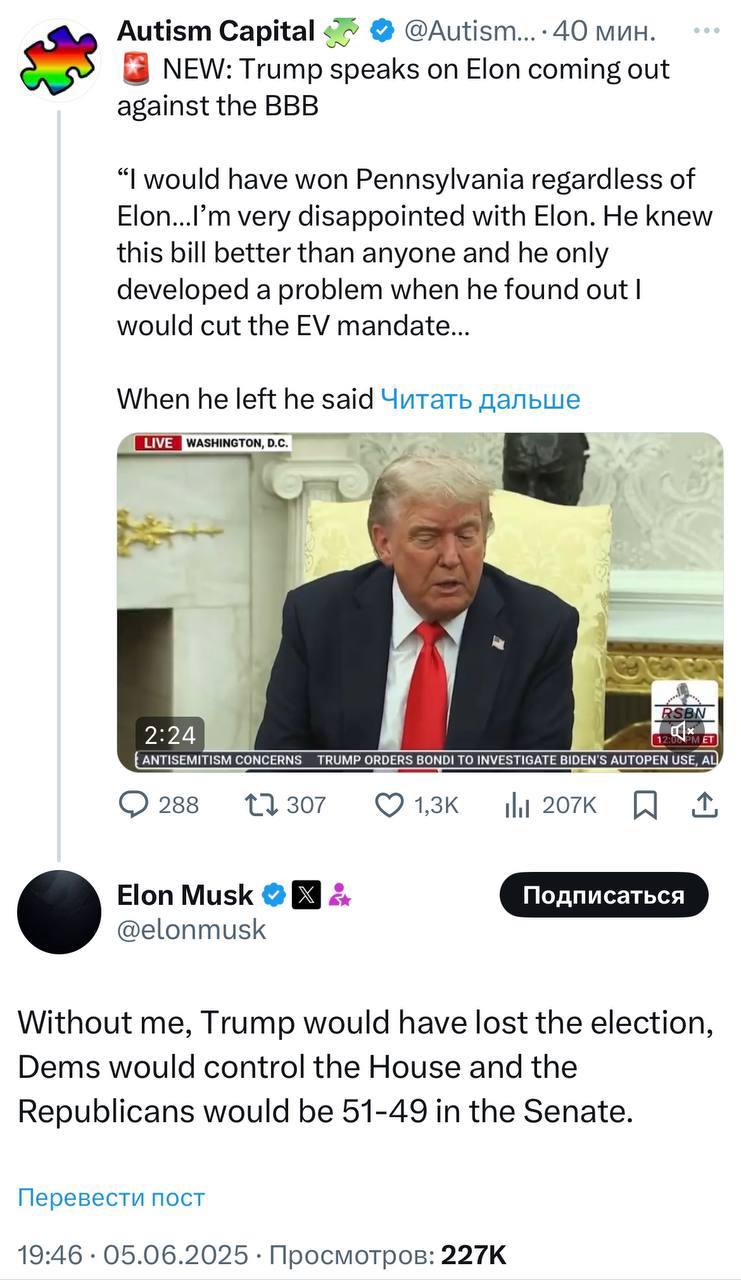The height and width of the screenshot is (1280, 741).
Task: Open Elon Musk's profile picture
Action: (x=59, y=911)
